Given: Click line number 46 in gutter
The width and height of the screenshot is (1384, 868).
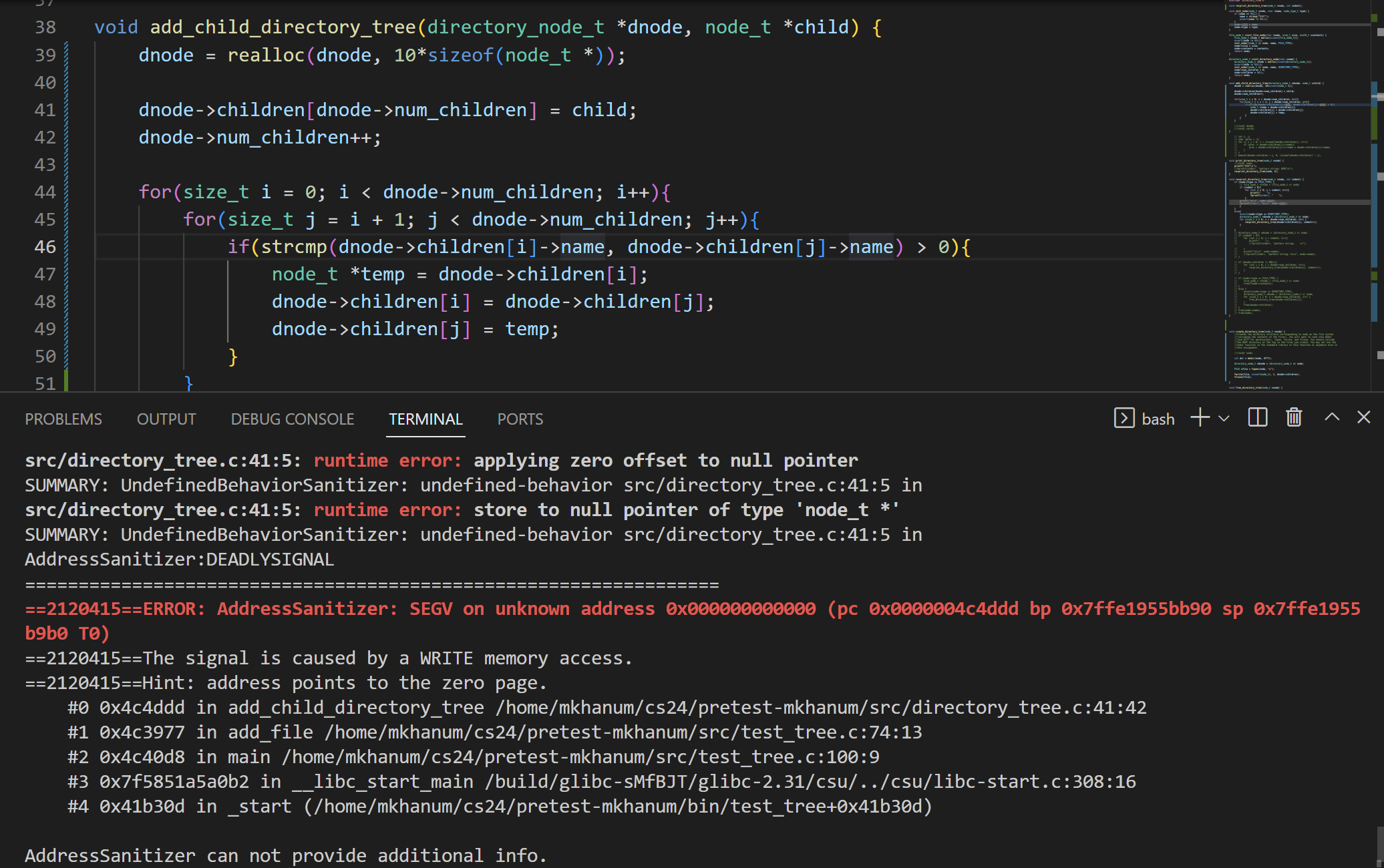Looking at the screenshot, I should coord(45,247).
